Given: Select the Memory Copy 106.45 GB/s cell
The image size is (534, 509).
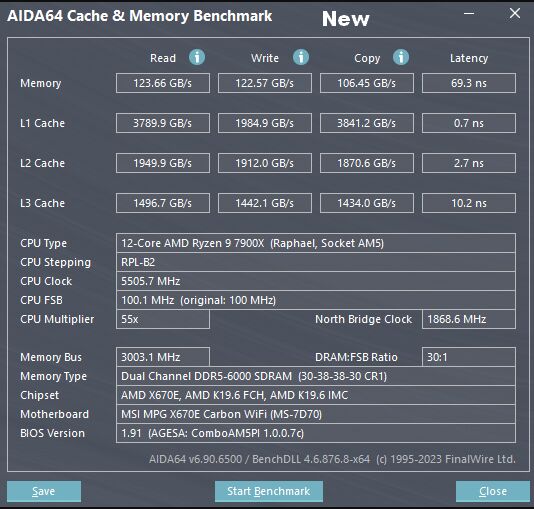Looking at the screenshot, I should [367, 83].
